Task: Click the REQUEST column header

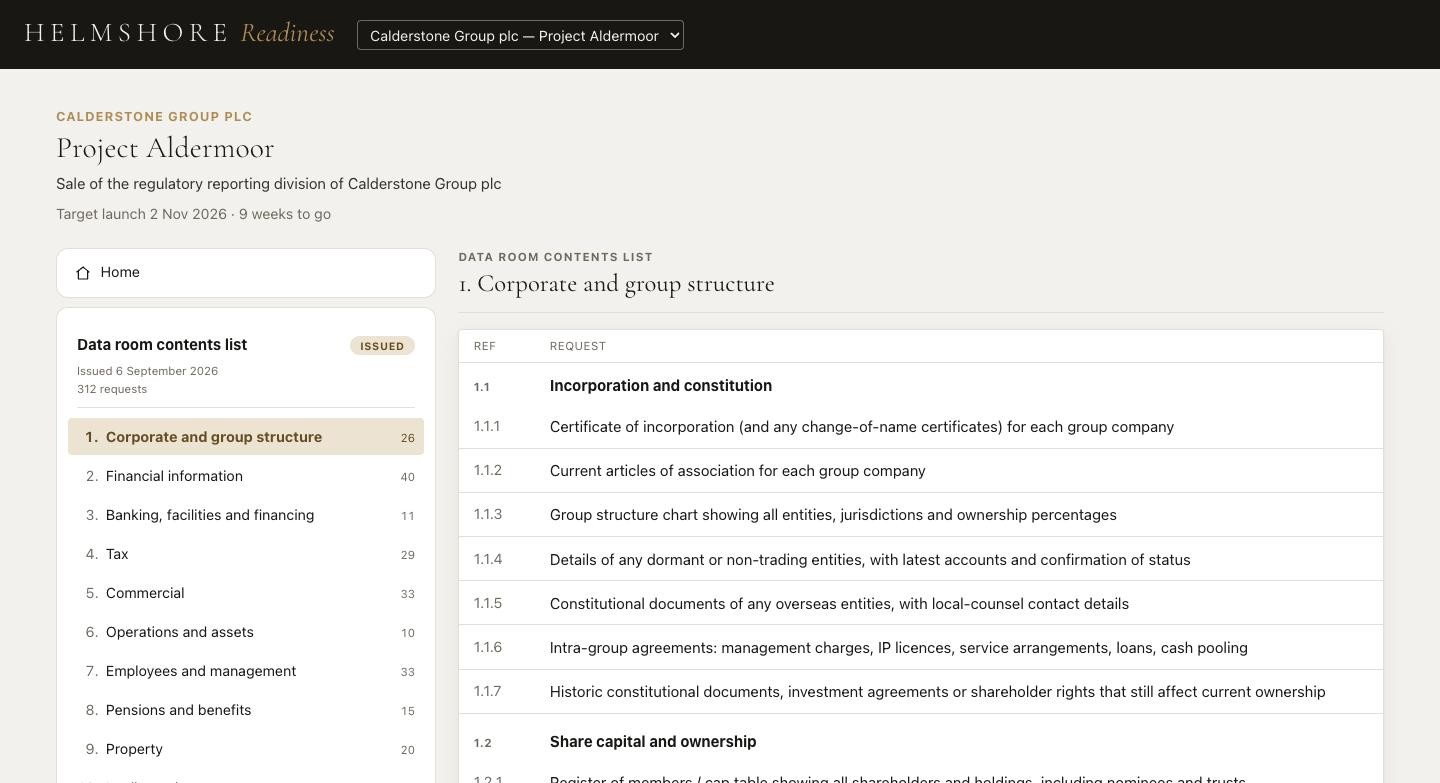Action: click(x=578, y=346)
